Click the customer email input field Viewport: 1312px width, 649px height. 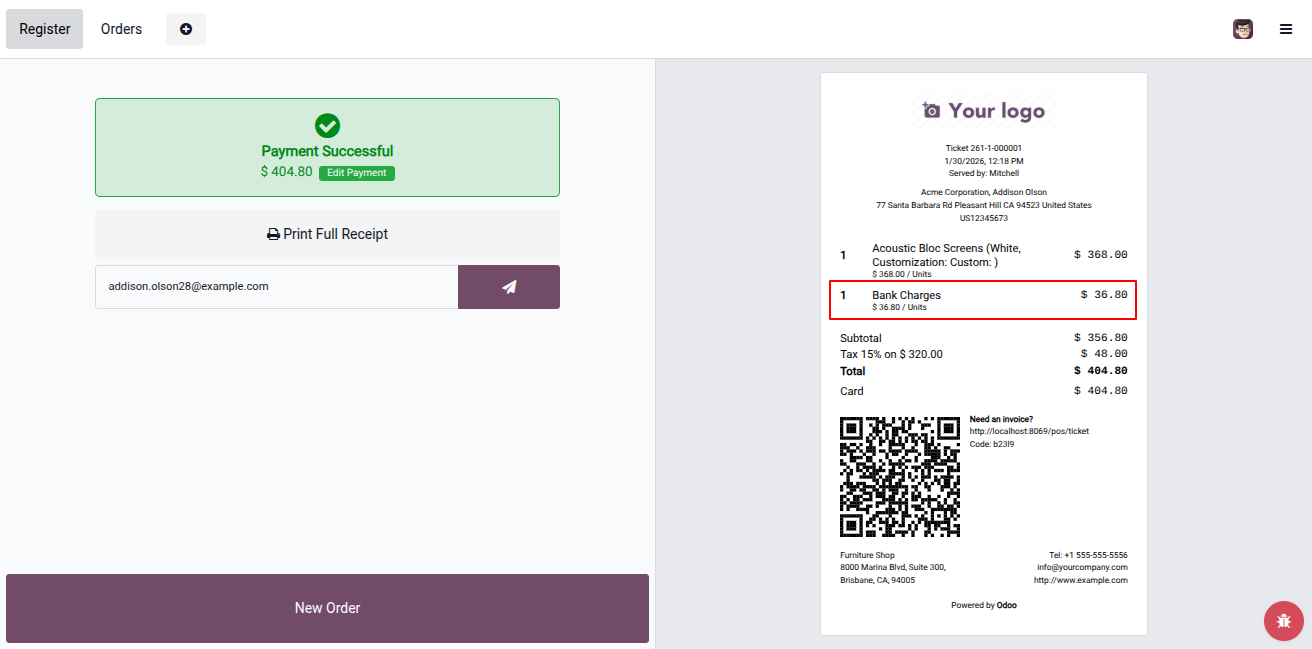coord(276,287)
